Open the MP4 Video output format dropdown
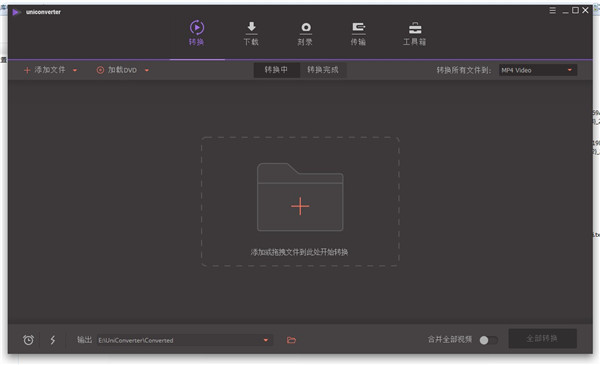 pos(538,70)
